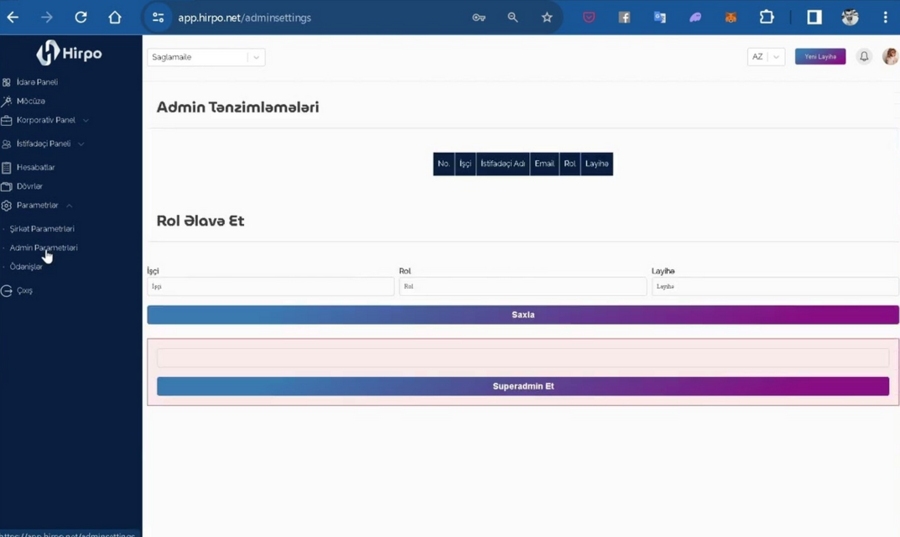Viewport: 900px width, 537px height.
Task: Focus the İşçi input field
Action: point(270,287)
